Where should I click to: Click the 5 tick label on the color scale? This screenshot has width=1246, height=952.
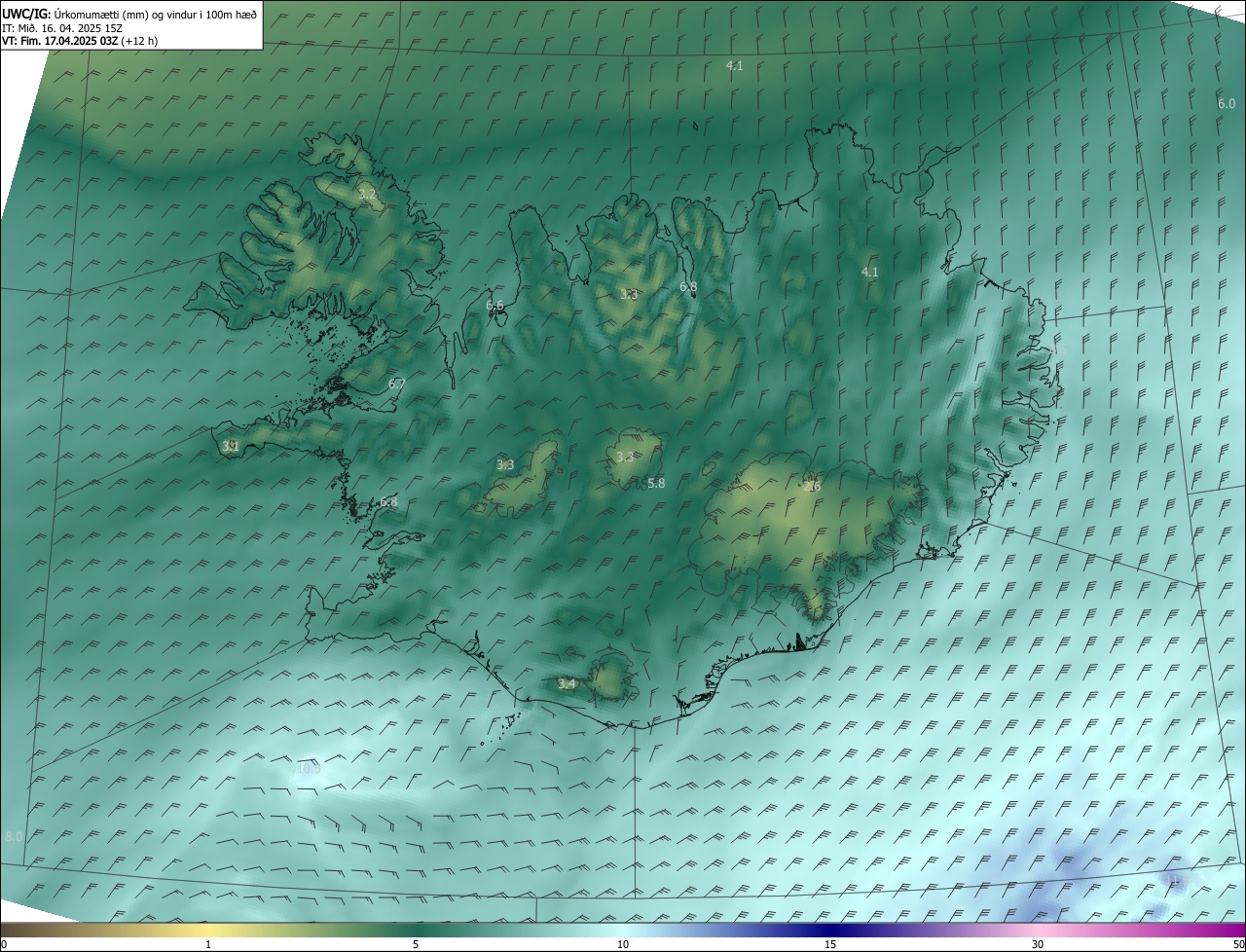416,944
